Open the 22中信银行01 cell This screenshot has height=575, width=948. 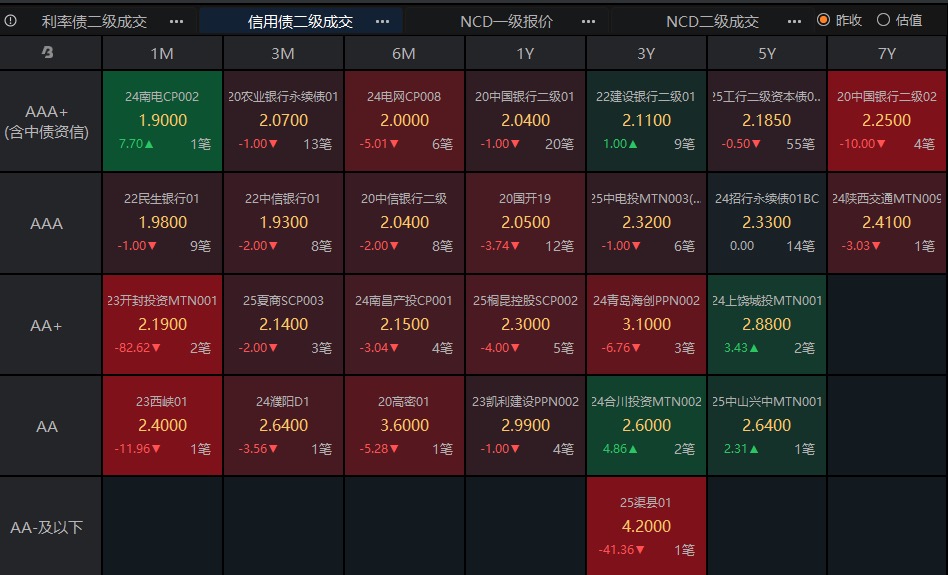[284, 223]
